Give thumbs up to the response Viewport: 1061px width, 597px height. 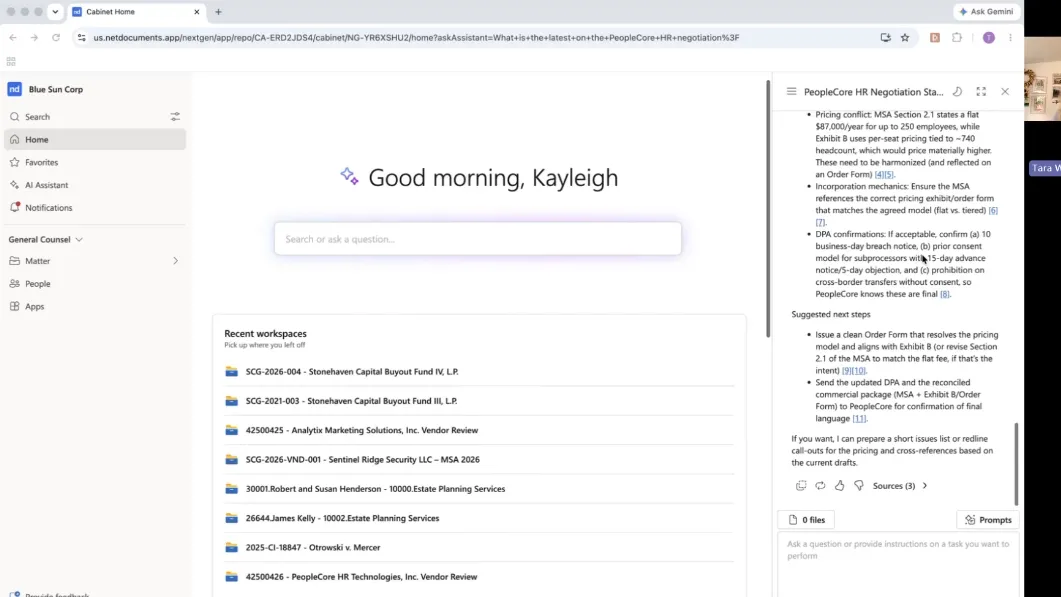pyautogui.click(x=839, y=486)
